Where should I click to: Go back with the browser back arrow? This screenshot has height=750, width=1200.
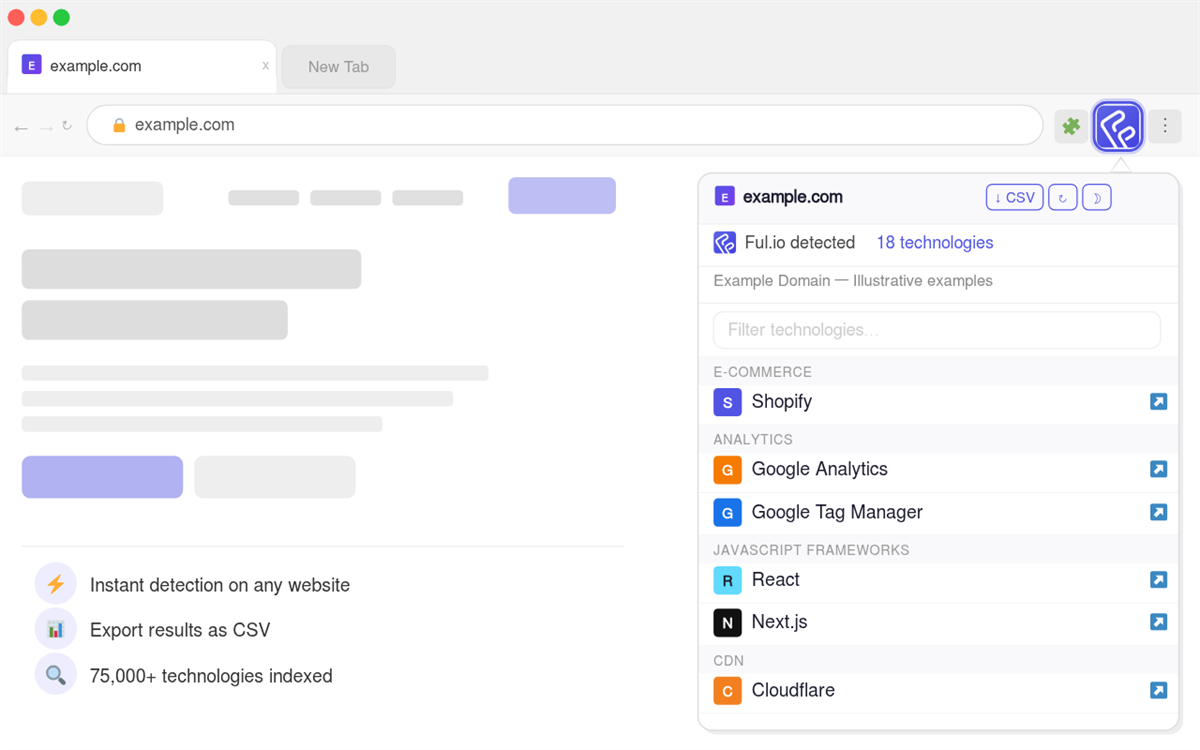tap(21, 127)
